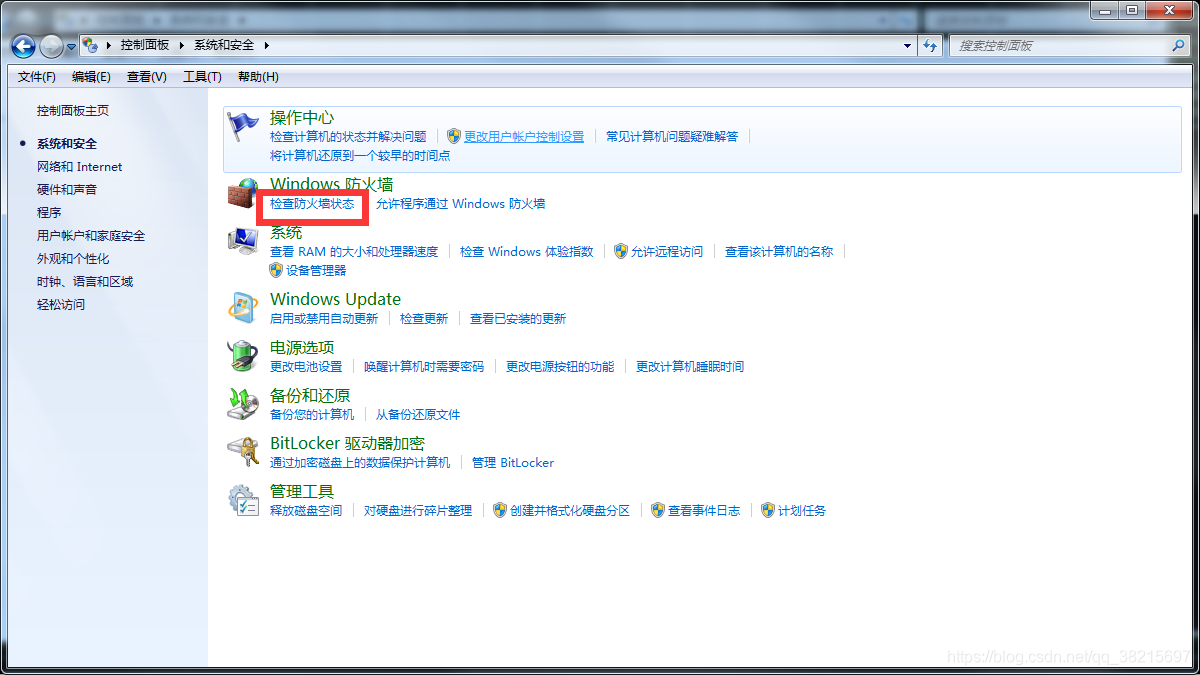Open the 工具(T) menu
The image size is (1200, 675).
(202, 77)
